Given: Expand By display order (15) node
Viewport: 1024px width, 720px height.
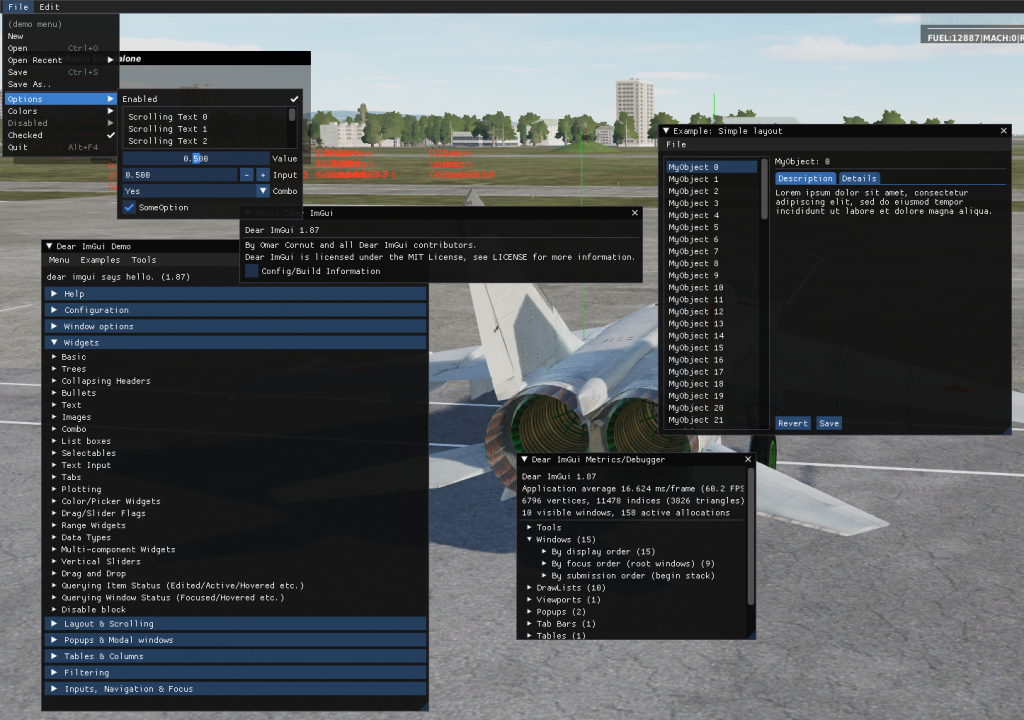Looking at the screenshot, I should [545, 551].
